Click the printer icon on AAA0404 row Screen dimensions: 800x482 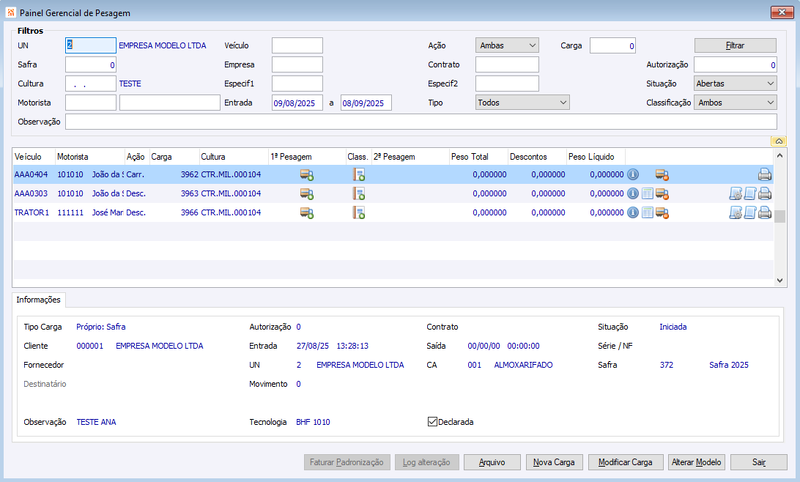(x=764, y=174)
